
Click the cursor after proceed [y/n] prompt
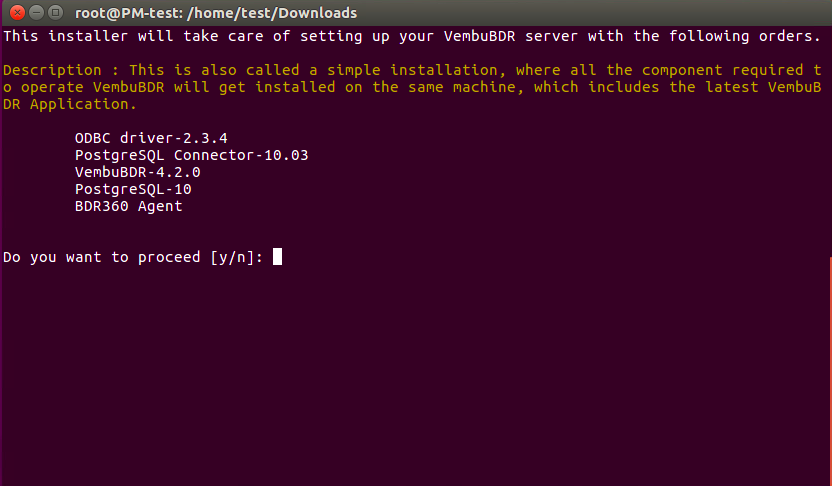278,257
